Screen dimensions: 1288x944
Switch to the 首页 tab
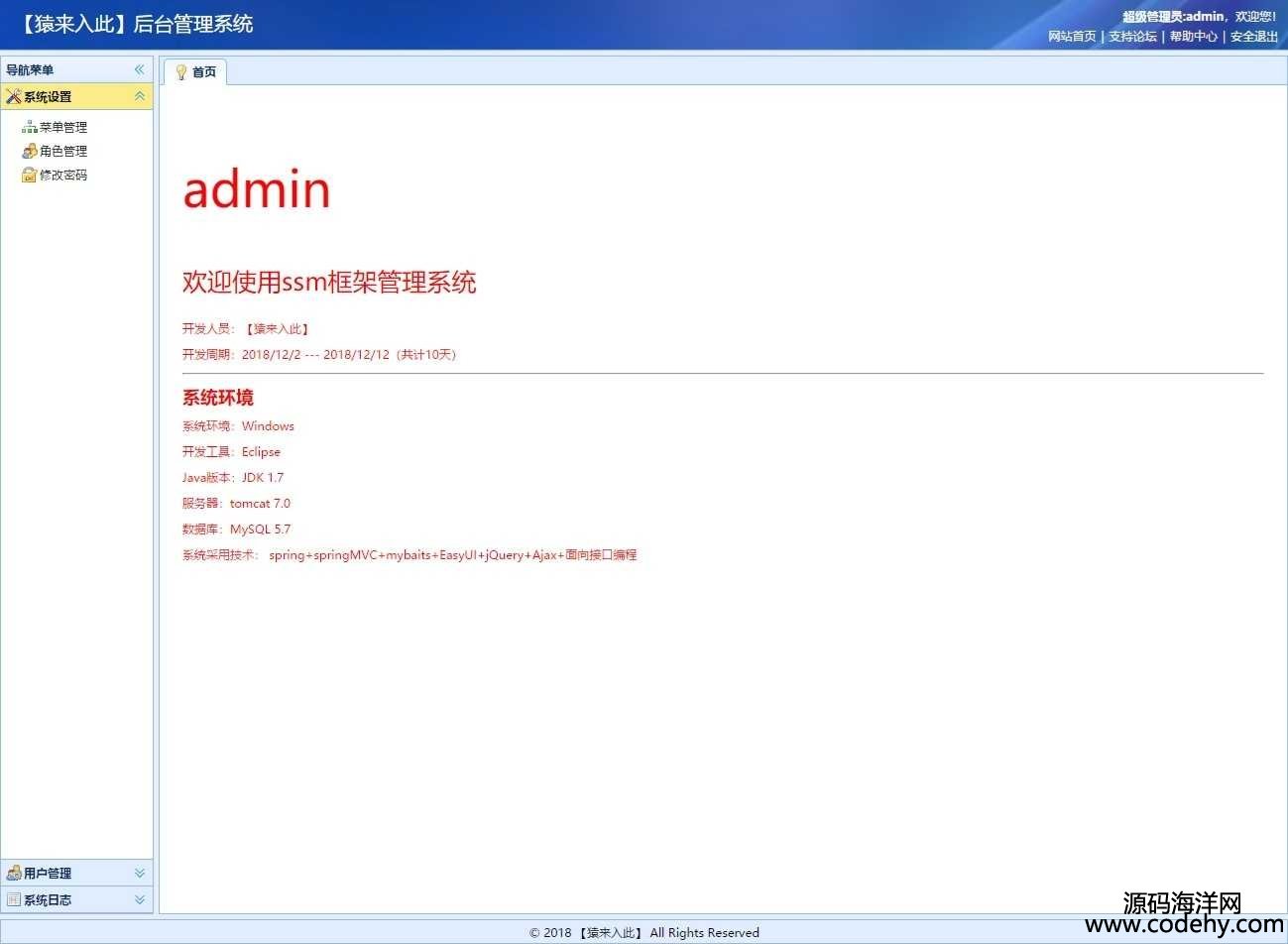tap(195, 71)
